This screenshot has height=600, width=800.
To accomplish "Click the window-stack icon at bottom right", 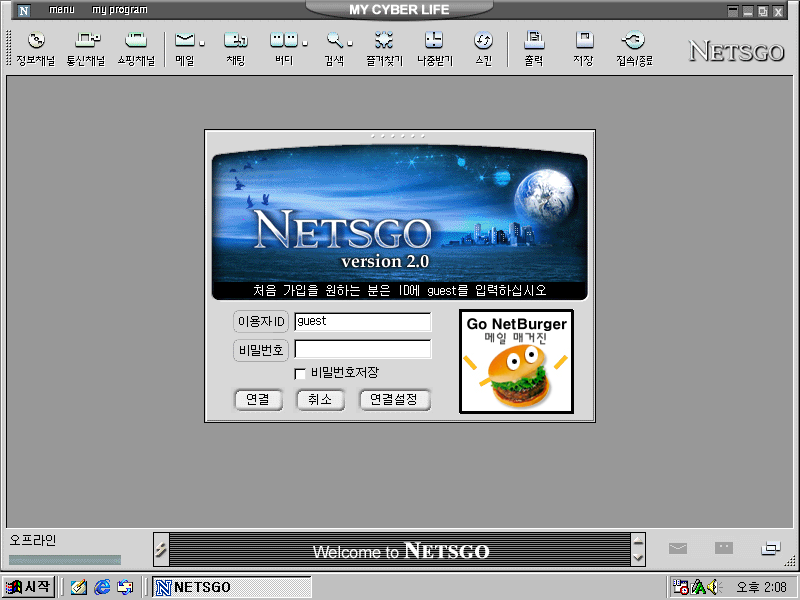I will [770, 548].
